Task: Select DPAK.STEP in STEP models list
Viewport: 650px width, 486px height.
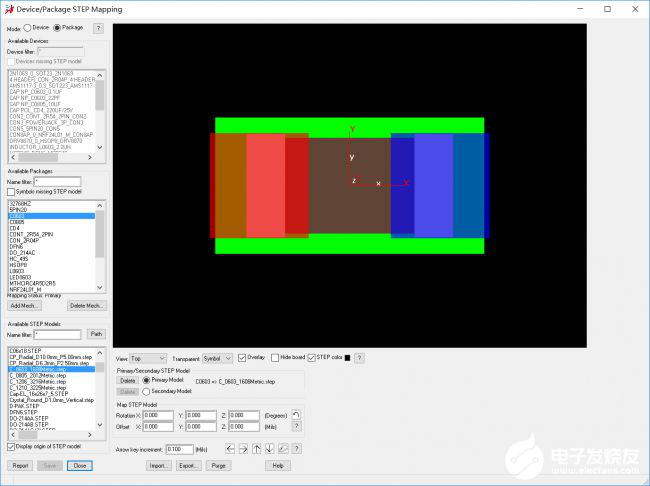Action: [x=24, y=404]
